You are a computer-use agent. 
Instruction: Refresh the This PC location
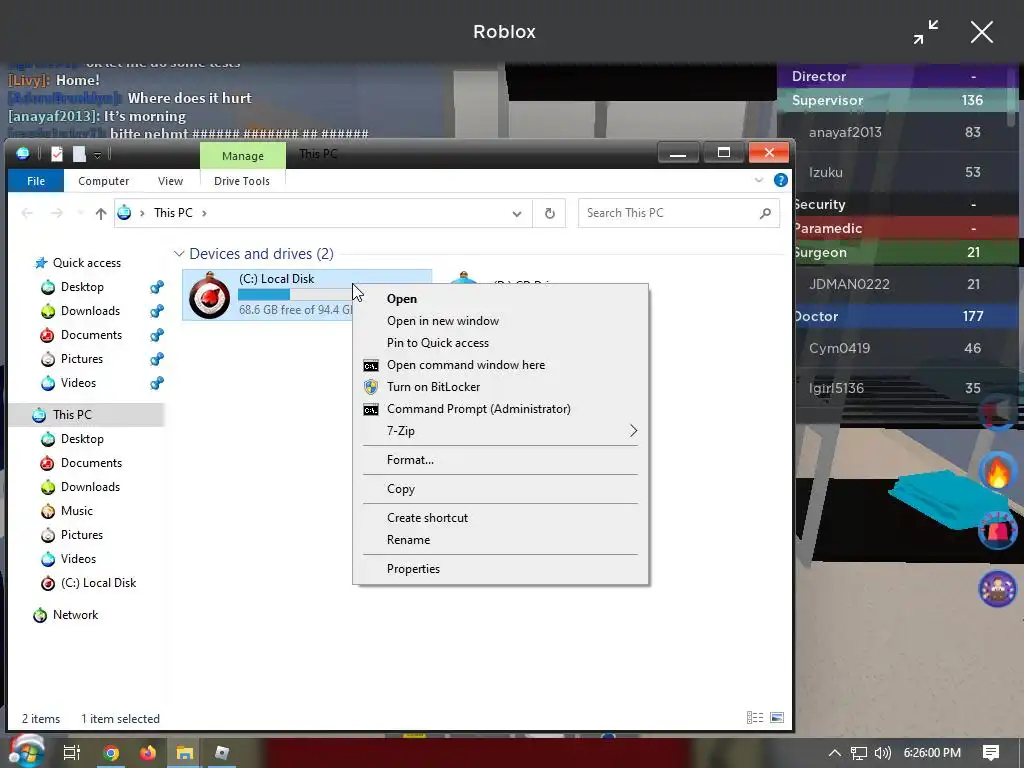[x=550, y=213]
